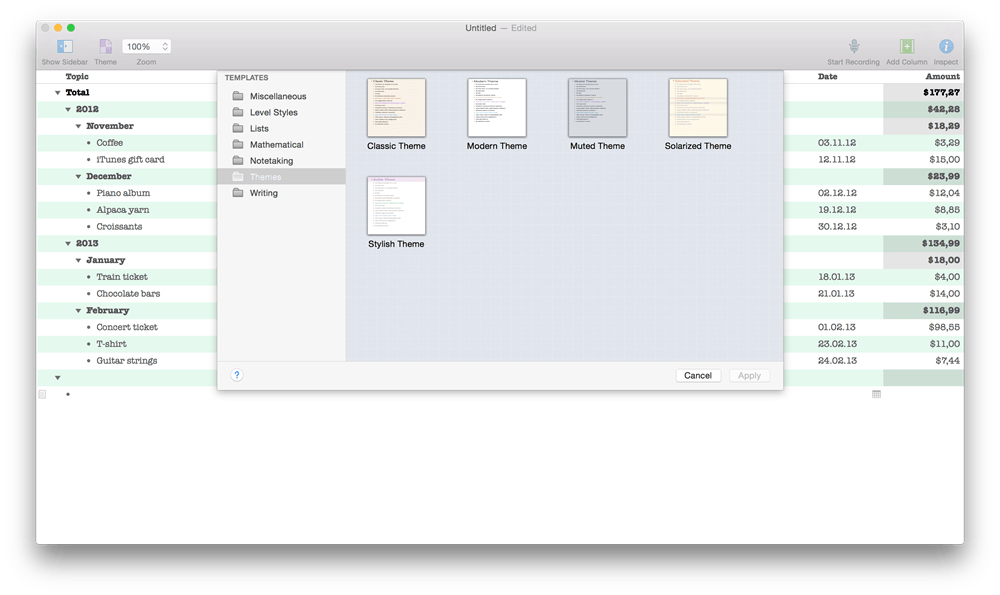The height and width of the screenshot is (595, 1000).
Task: Collapse the November disclosure triangle
Action: tap(78, 126)
